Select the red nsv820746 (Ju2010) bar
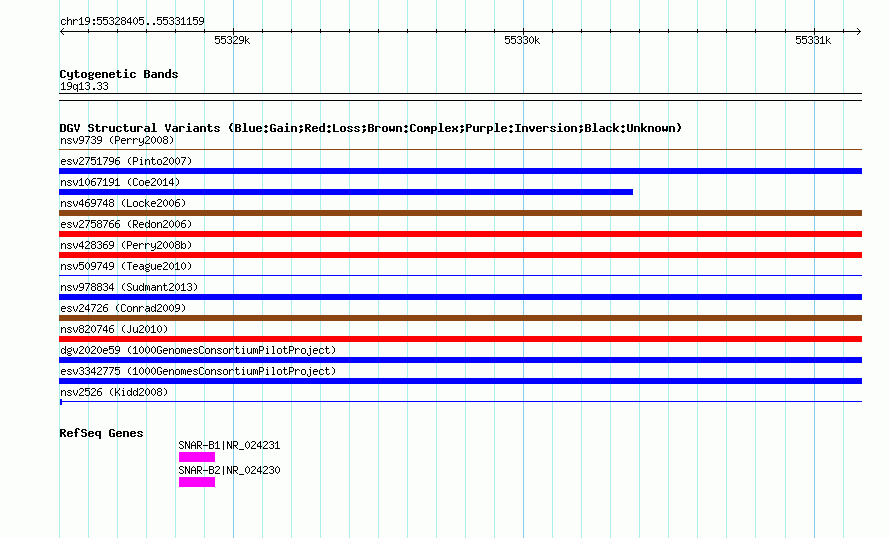Viewport: 890px width, 538px height. [460, 339]
